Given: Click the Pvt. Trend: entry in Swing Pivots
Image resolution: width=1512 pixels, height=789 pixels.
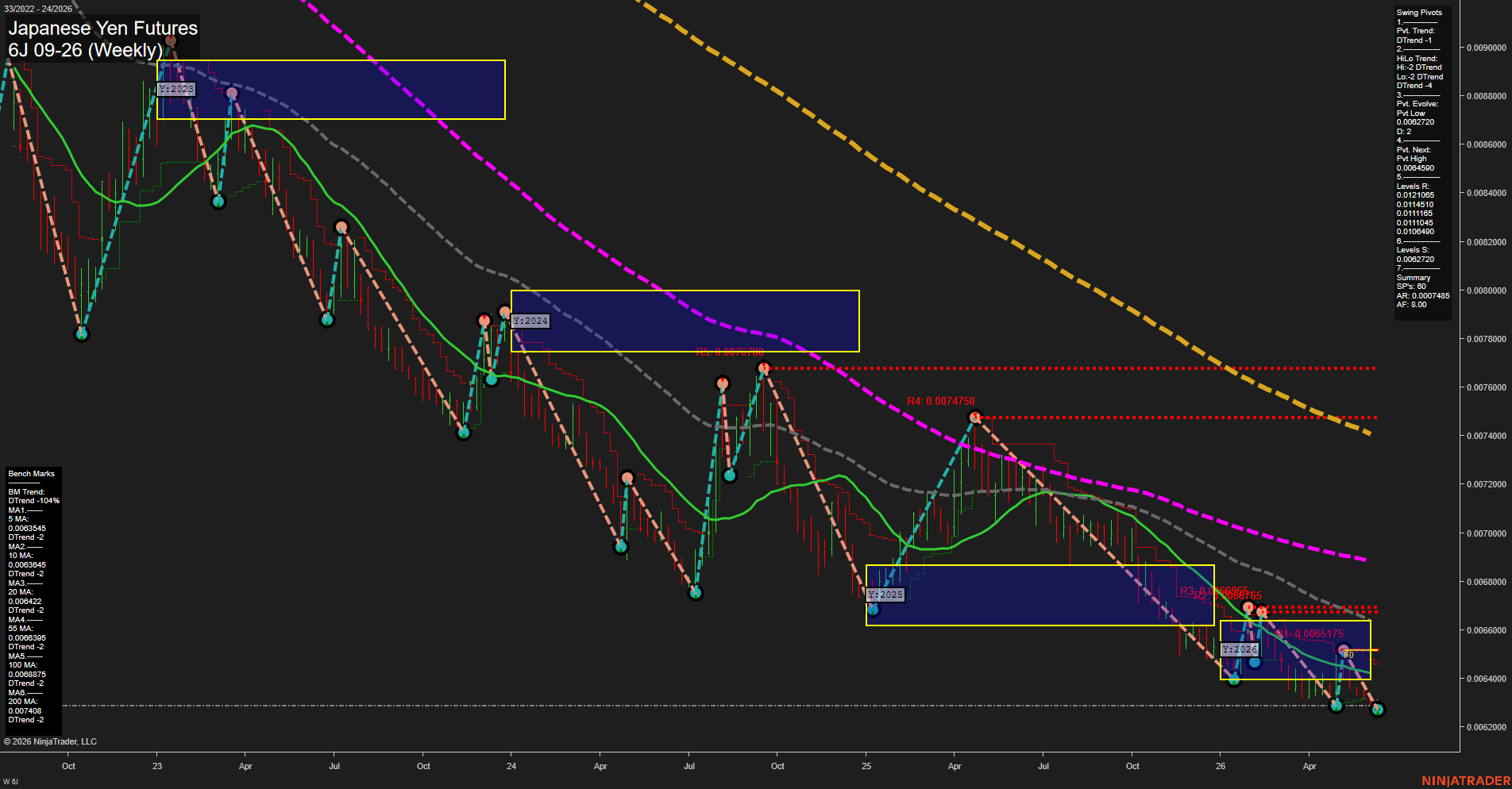Looking at the screenshot, I should coord(1416,31).
